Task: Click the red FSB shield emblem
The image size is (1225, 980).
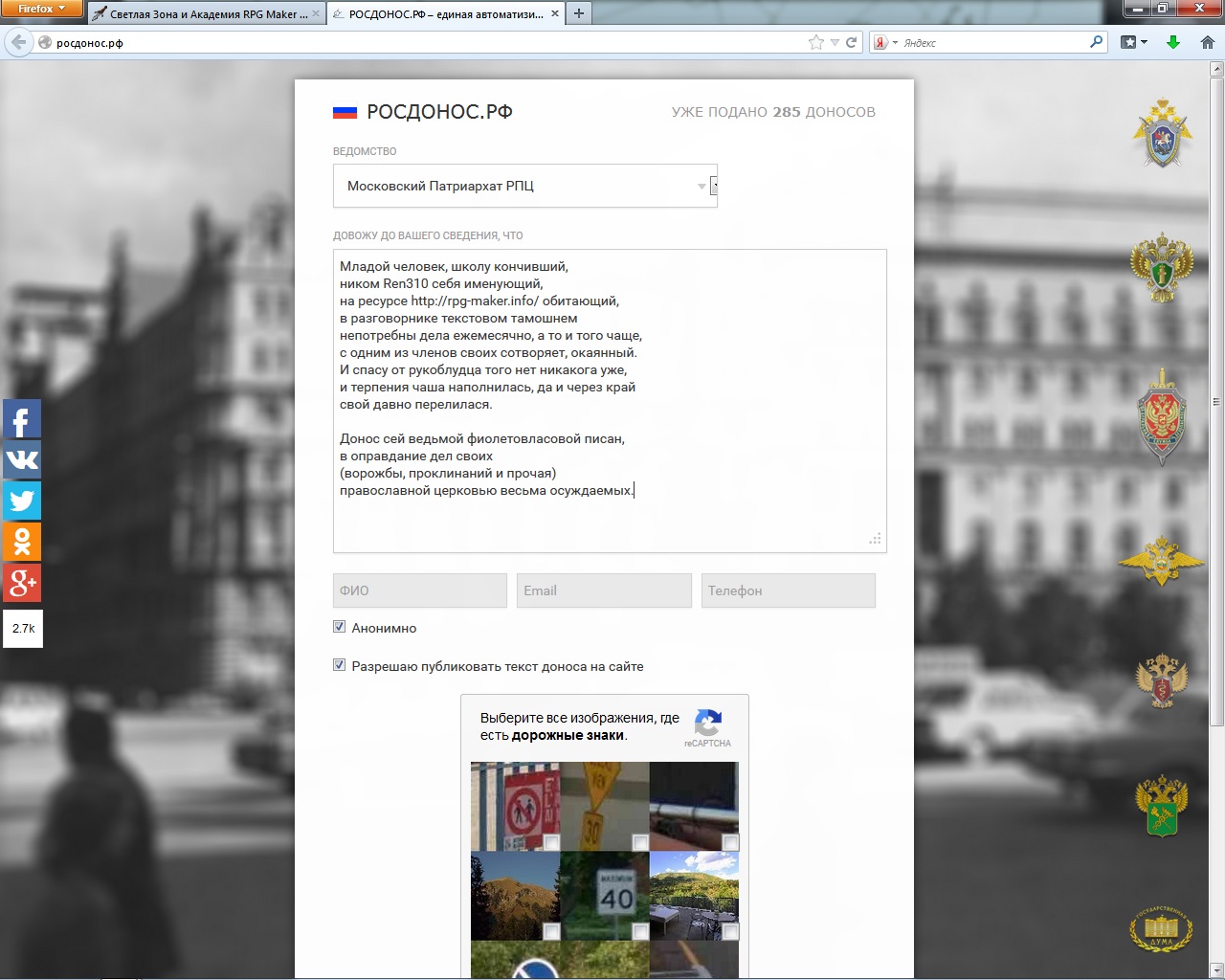Action: (1162, 417)
